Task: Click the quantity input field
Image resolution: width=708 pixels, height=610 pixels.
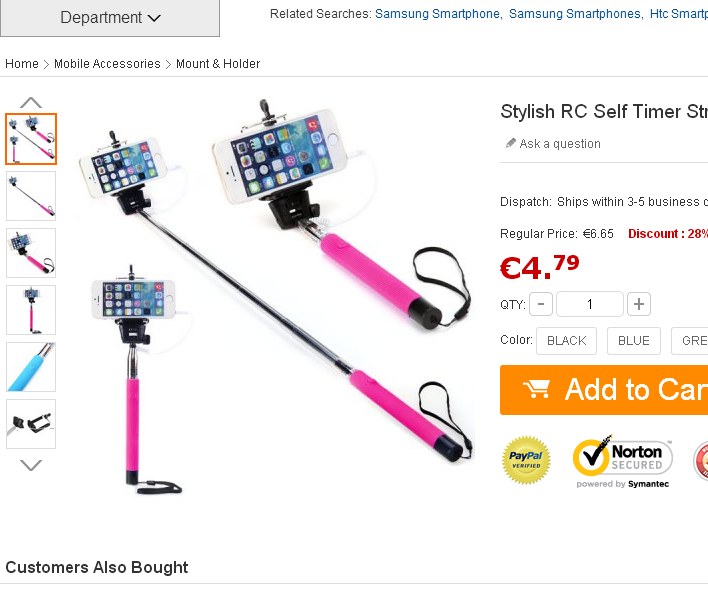Action: coord(590,304)
